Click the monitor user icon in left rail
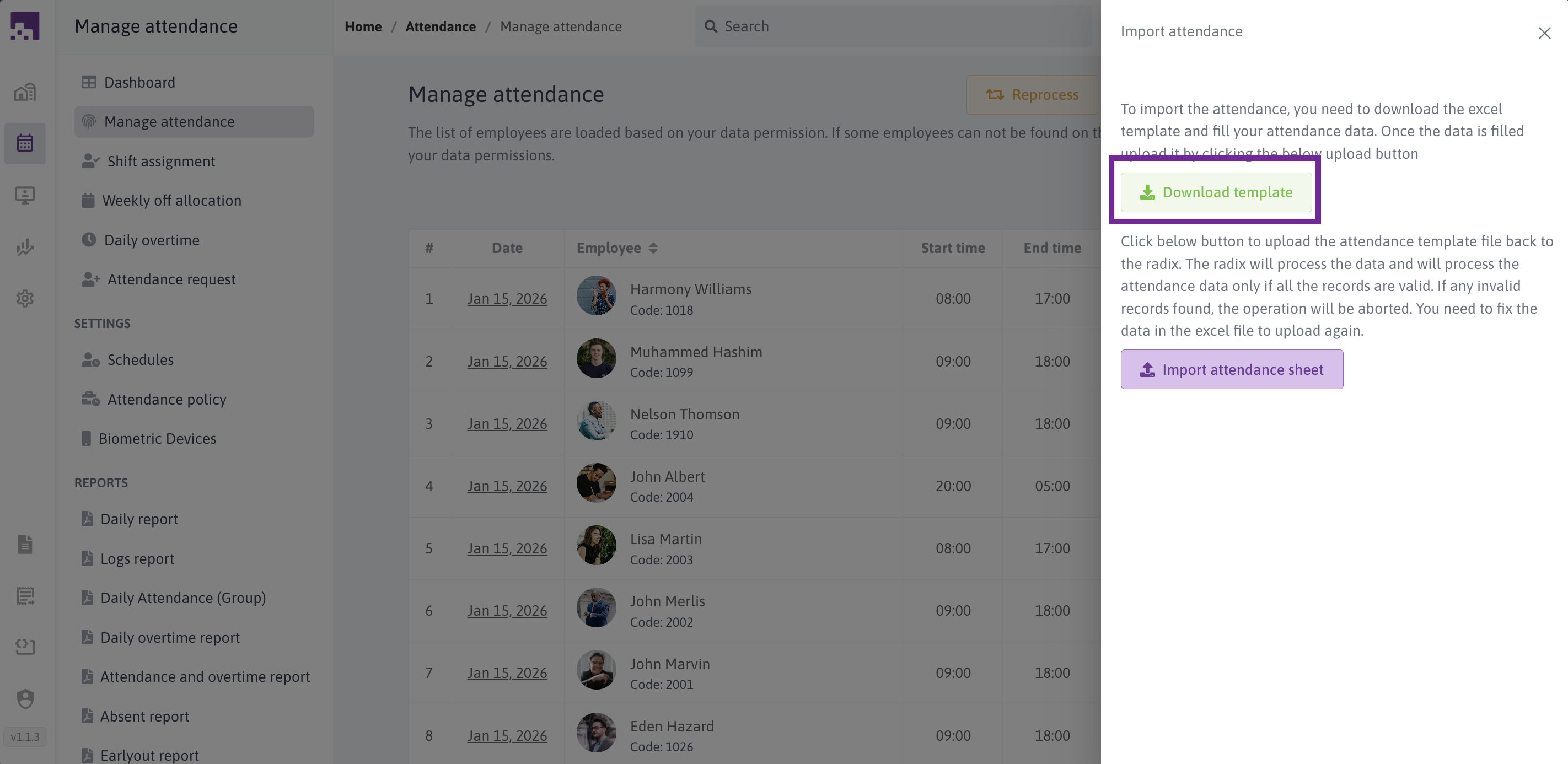 (x=25, y=195)
